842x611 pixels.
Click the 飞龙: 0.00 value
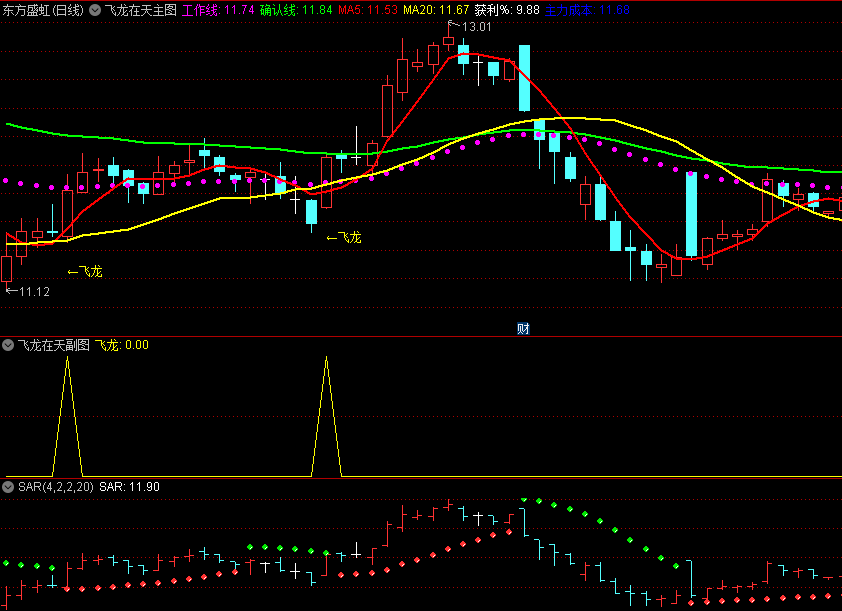coord(122,345)
